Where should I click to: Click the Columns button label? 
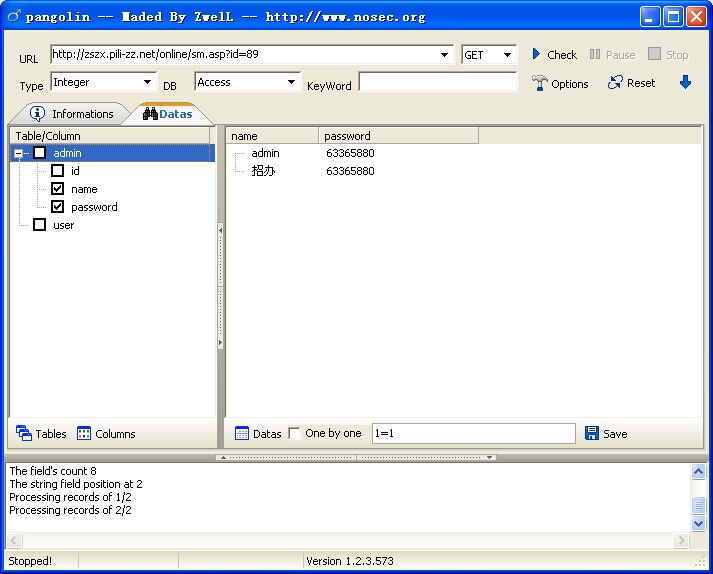click(115, 434)
